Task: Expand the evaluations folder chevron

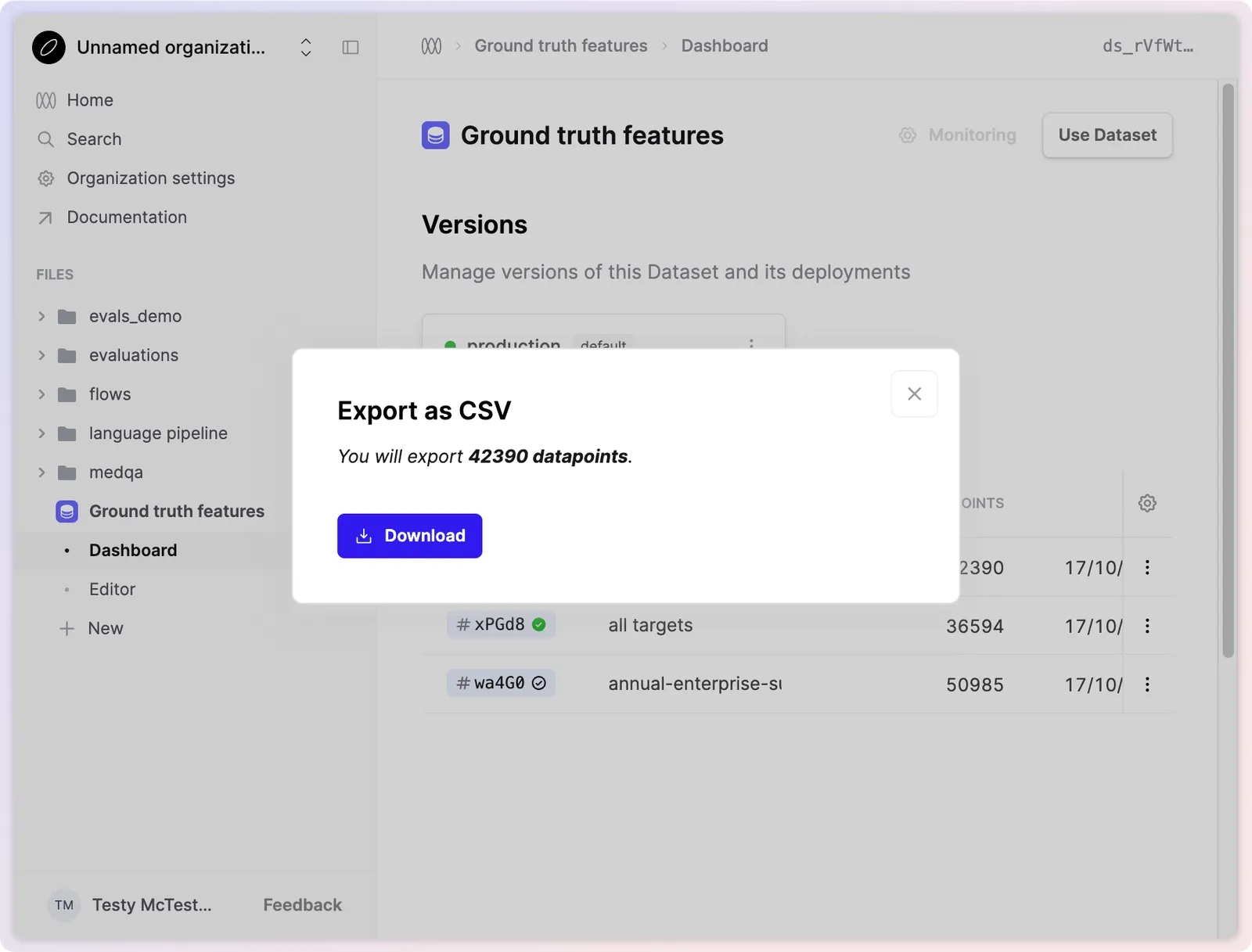Action: pyautogui.click(x=41, y=355)
